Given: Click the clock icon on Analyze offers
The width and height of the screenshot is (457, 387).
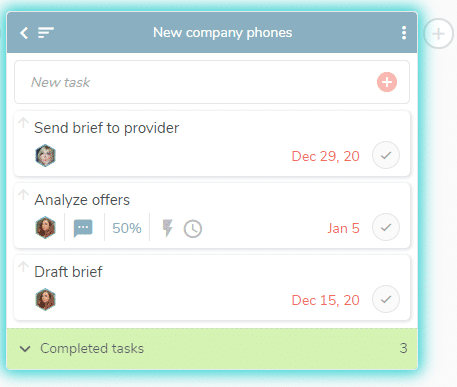Looking at the screenshot, I should click(x=193, y=229).
